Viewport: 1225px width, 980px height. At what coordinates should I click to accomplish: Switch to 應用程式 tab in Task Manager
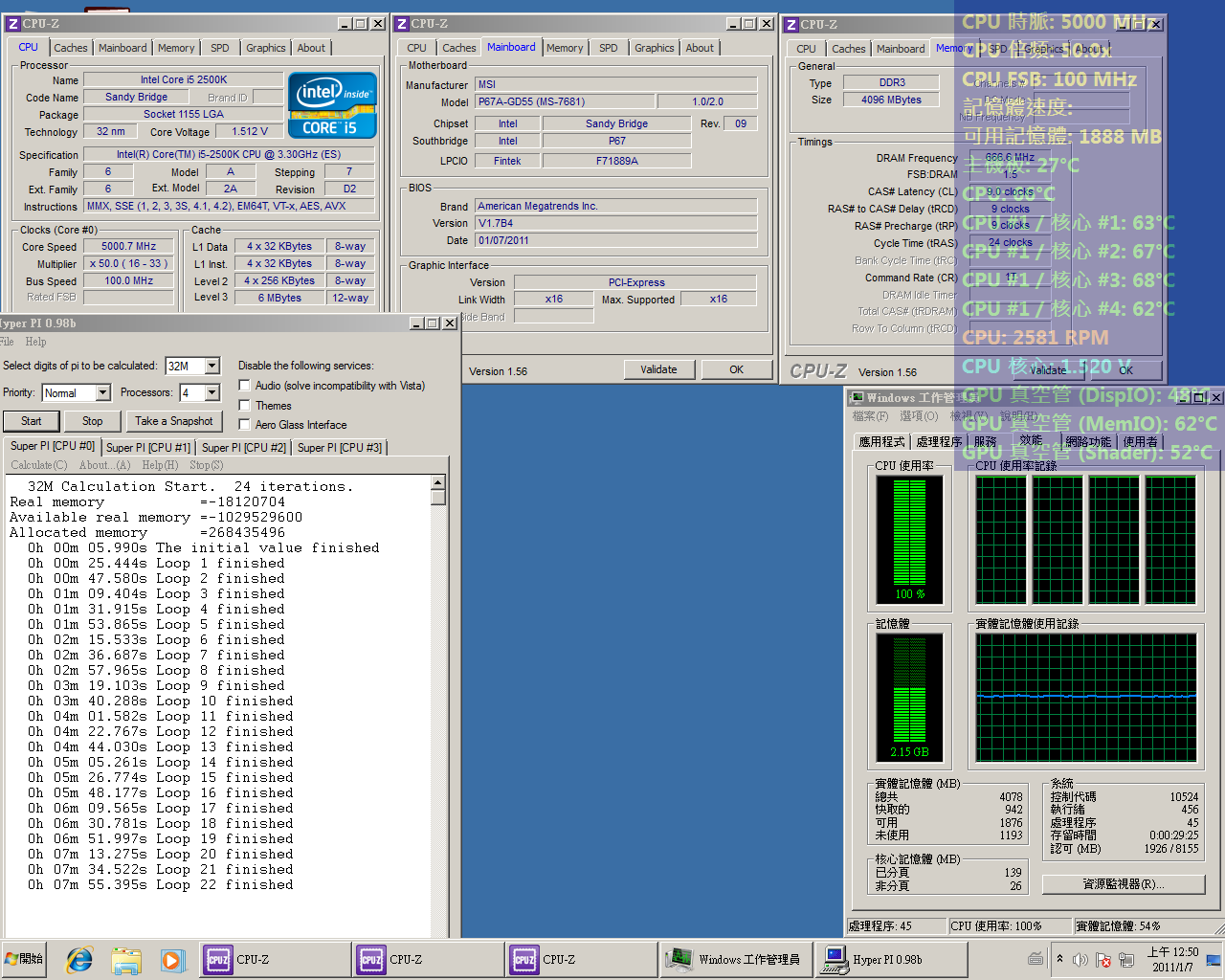(881, 441)
